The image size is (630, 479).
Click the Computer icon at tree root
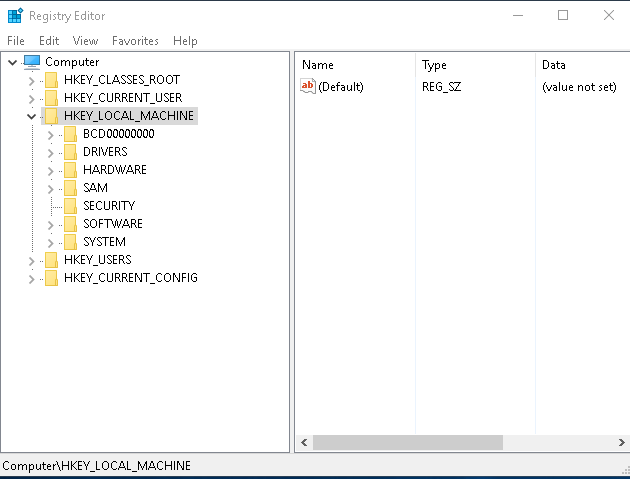coord(32,62)
